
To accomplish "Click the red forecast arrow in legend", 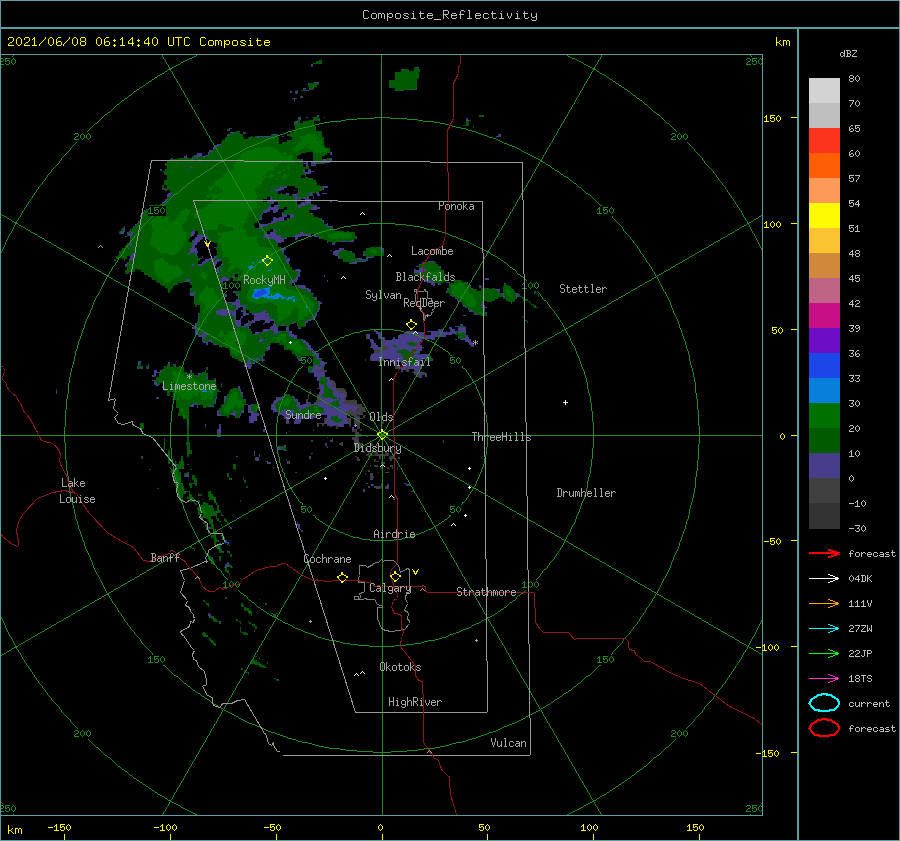I will (824, 553).
